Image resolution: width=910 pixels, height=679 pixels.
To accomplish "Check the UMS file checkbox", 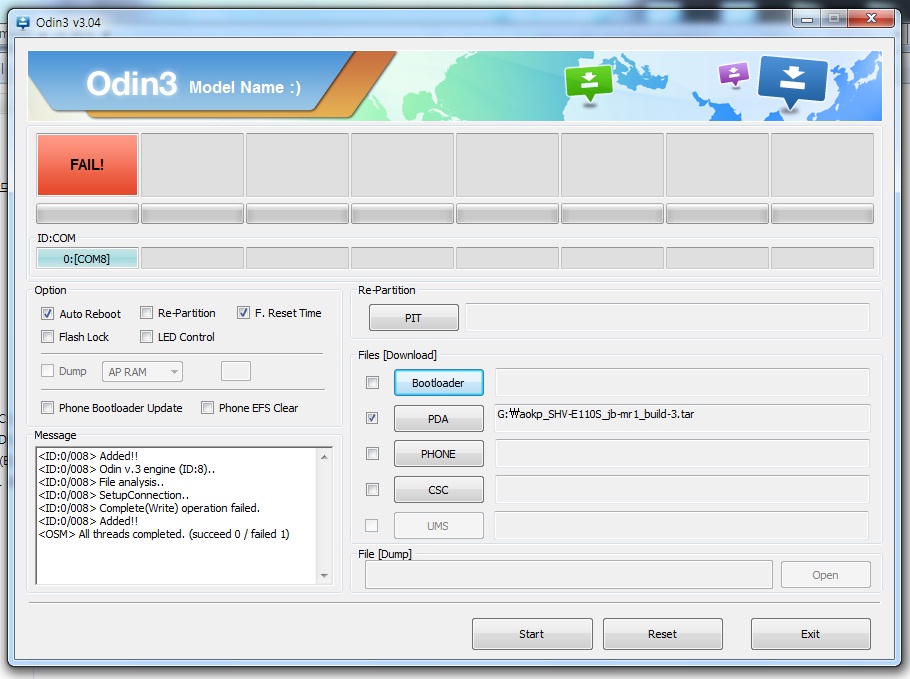I will [x=371, y=525].
